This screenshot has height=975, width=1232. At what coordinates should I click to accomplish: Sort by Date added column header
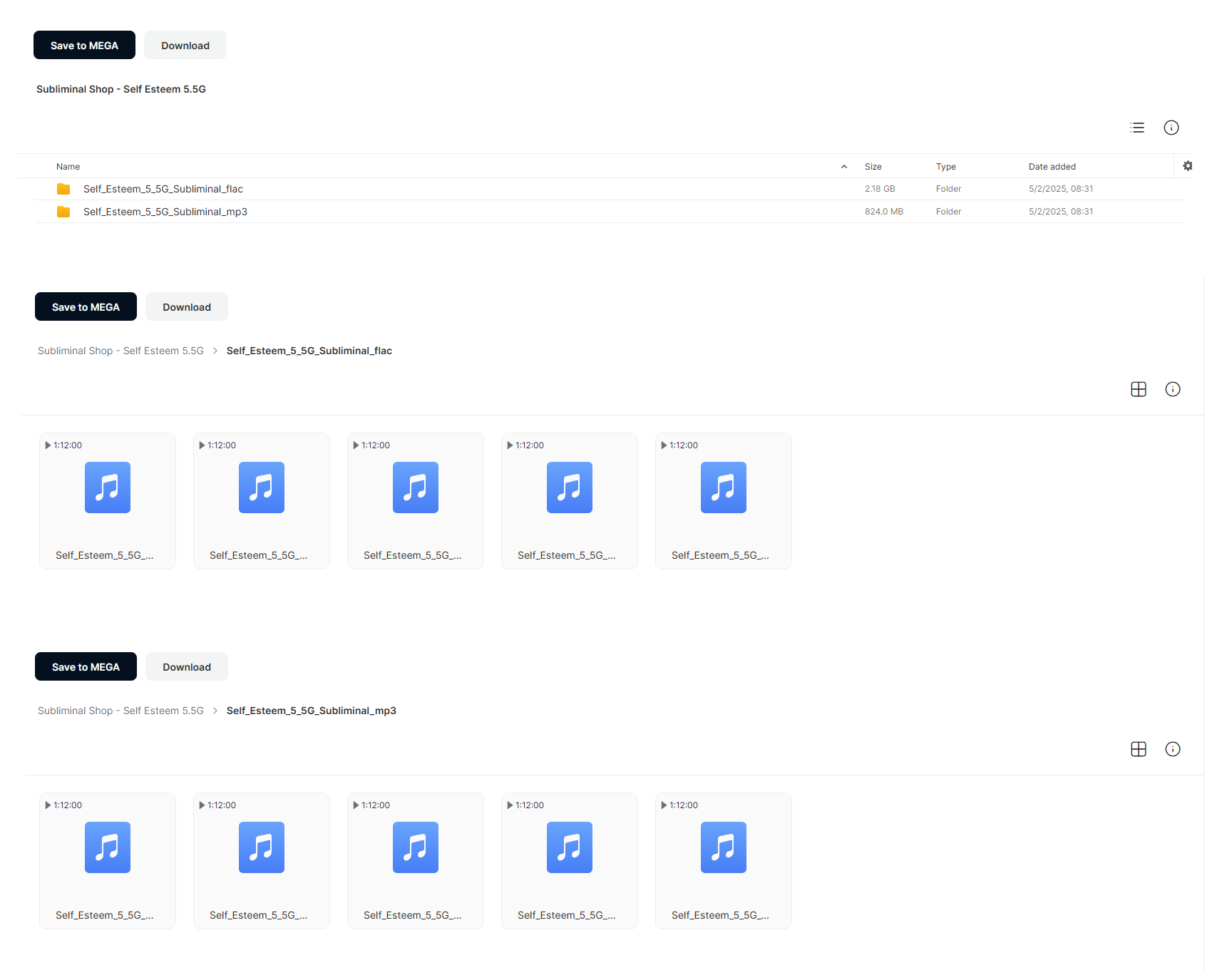(1052, 167)
